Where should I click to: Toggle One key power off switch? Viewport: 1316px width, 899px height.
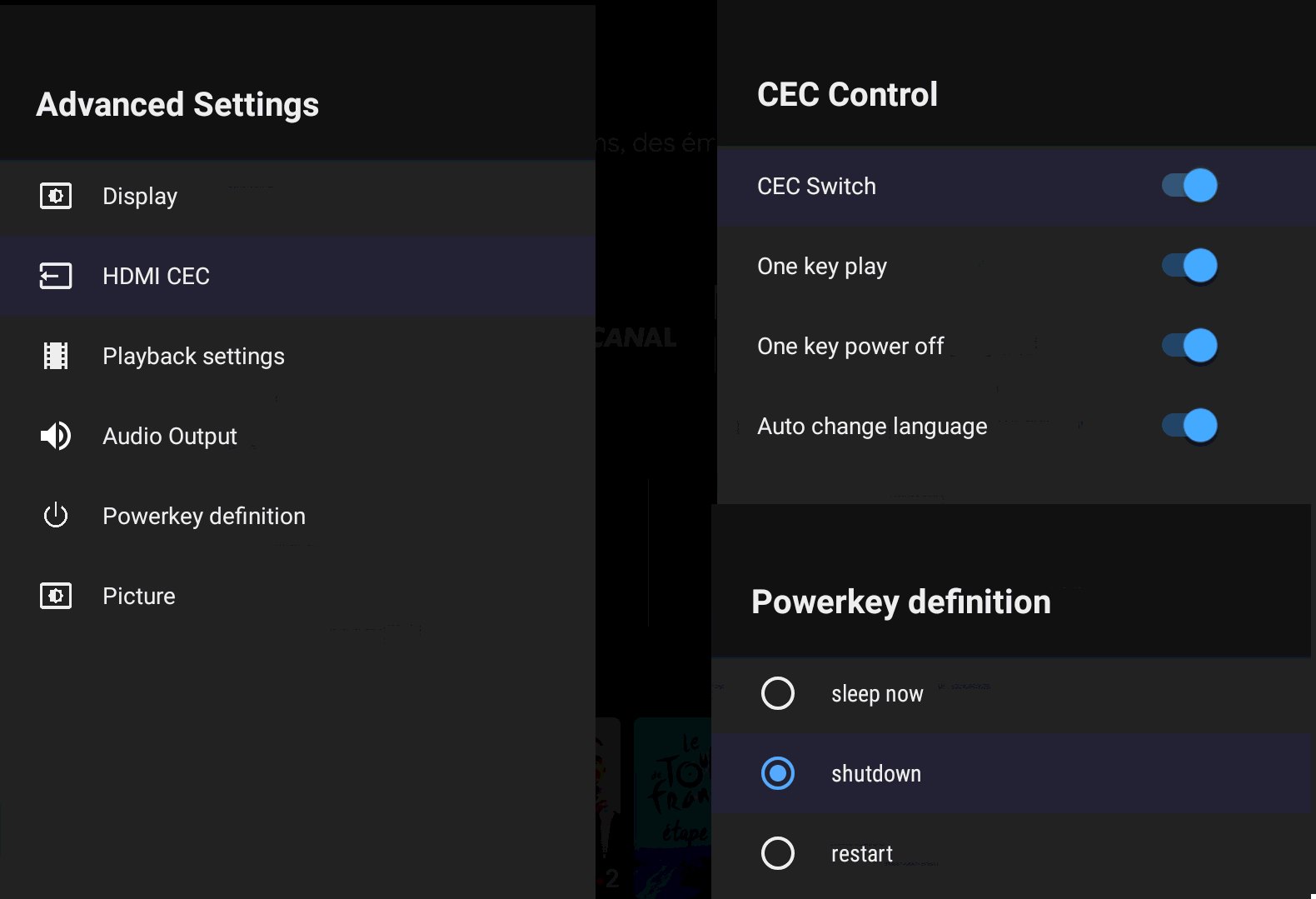pos(1189,346)
